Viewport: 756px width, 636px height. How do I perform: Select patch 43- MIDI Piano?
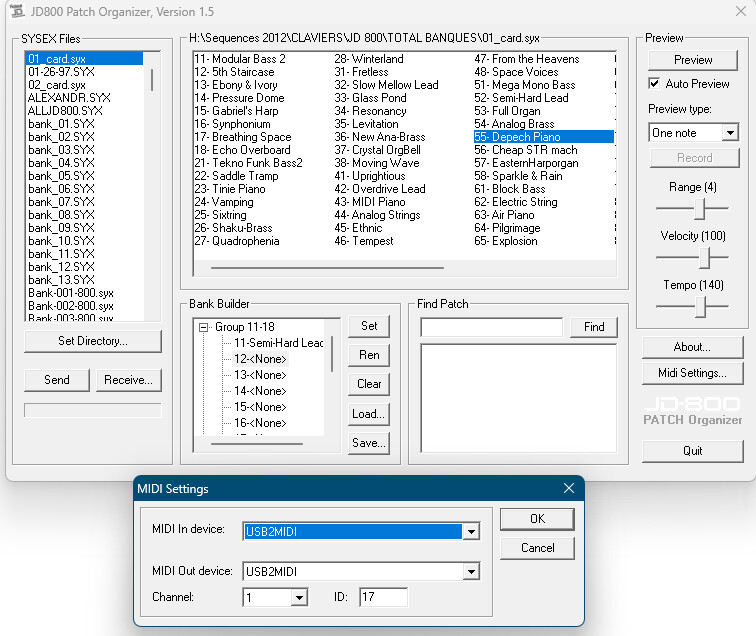pyautogui.click(x=370, y=202)
